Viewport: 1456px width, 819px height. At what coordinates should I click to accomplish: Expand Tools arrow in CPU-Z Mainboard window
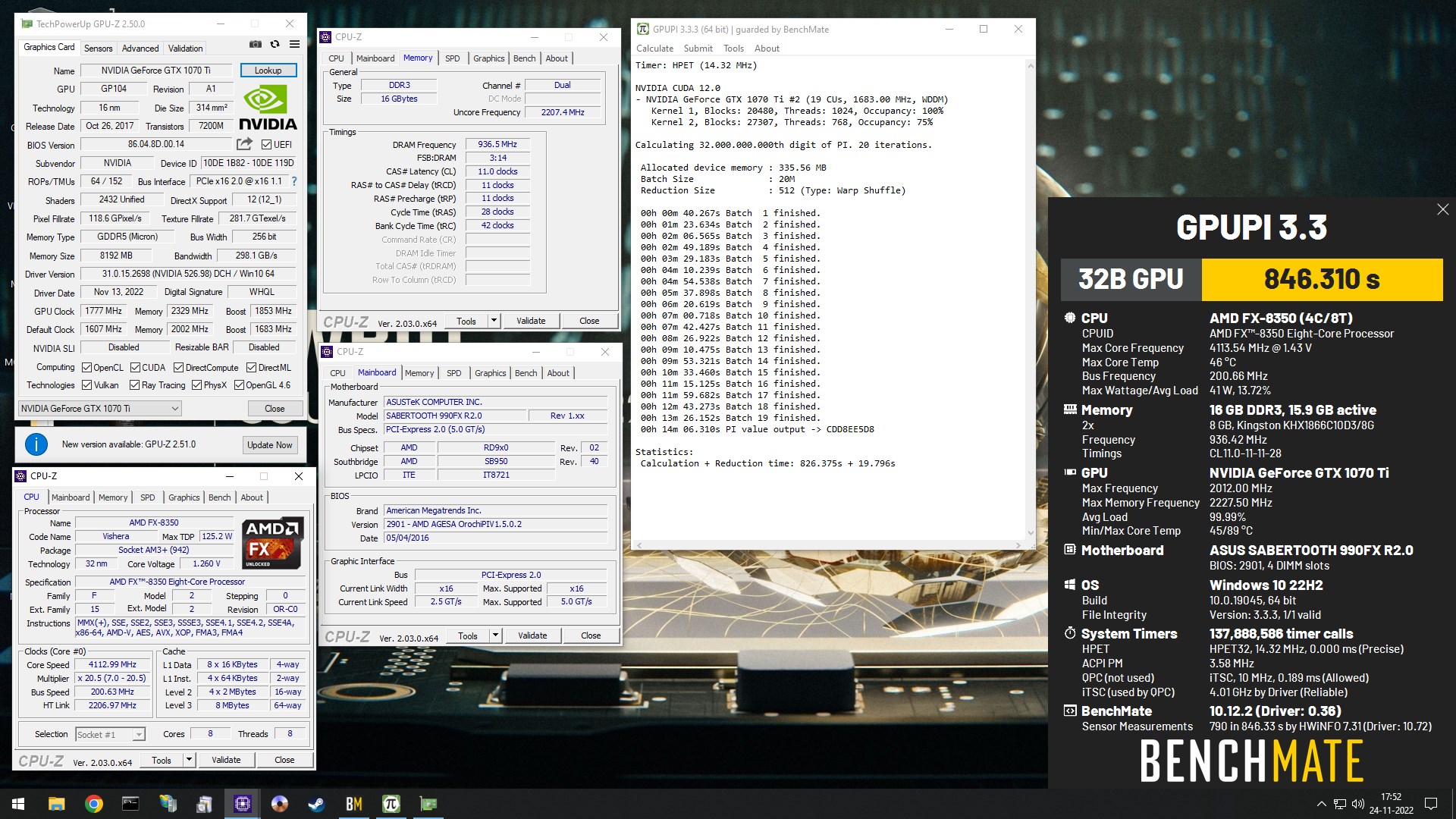495,635
